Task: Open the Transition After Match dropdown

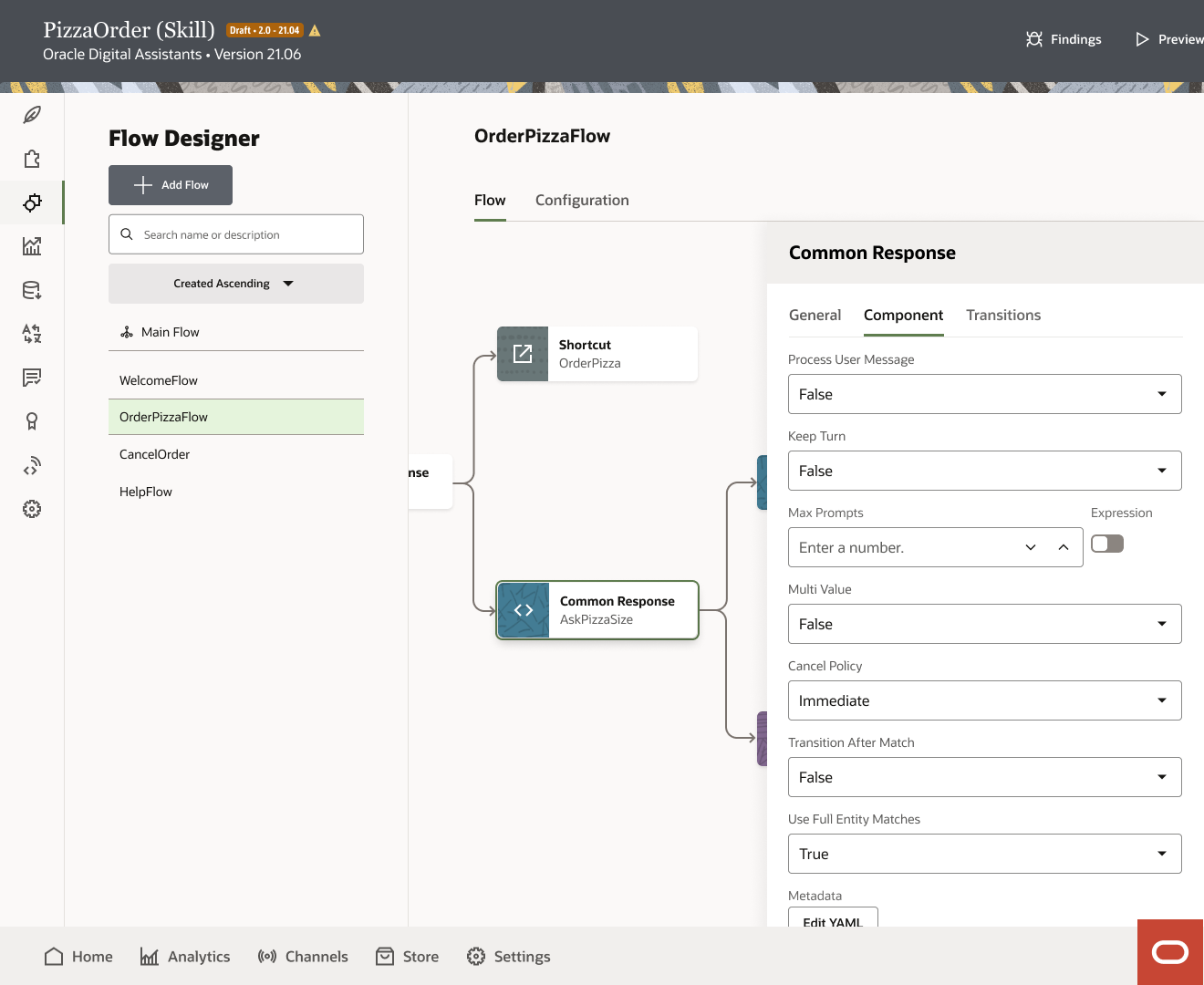Action: [985, 777]
